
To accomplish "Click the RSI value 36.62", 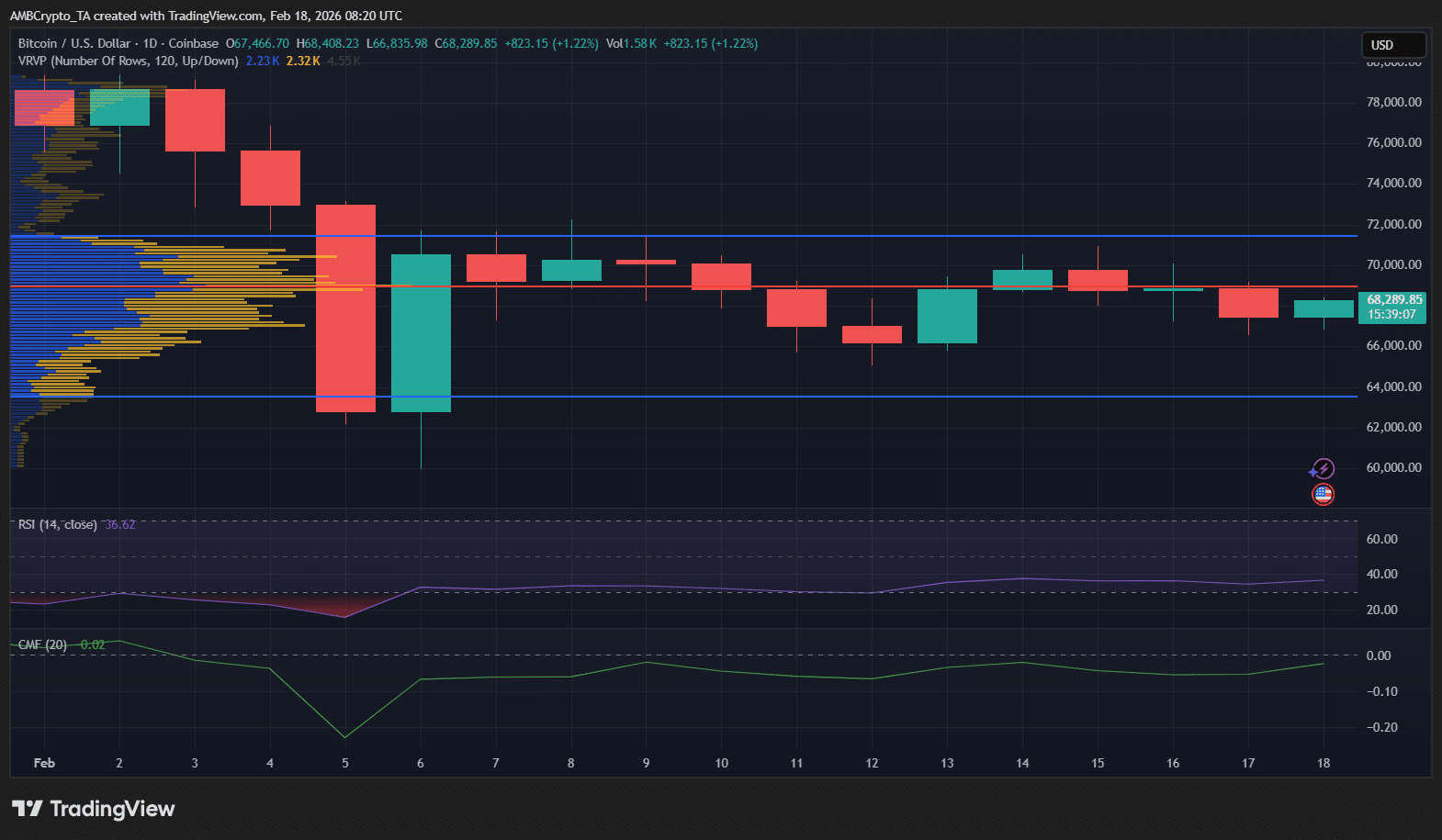I will (120, 524).
